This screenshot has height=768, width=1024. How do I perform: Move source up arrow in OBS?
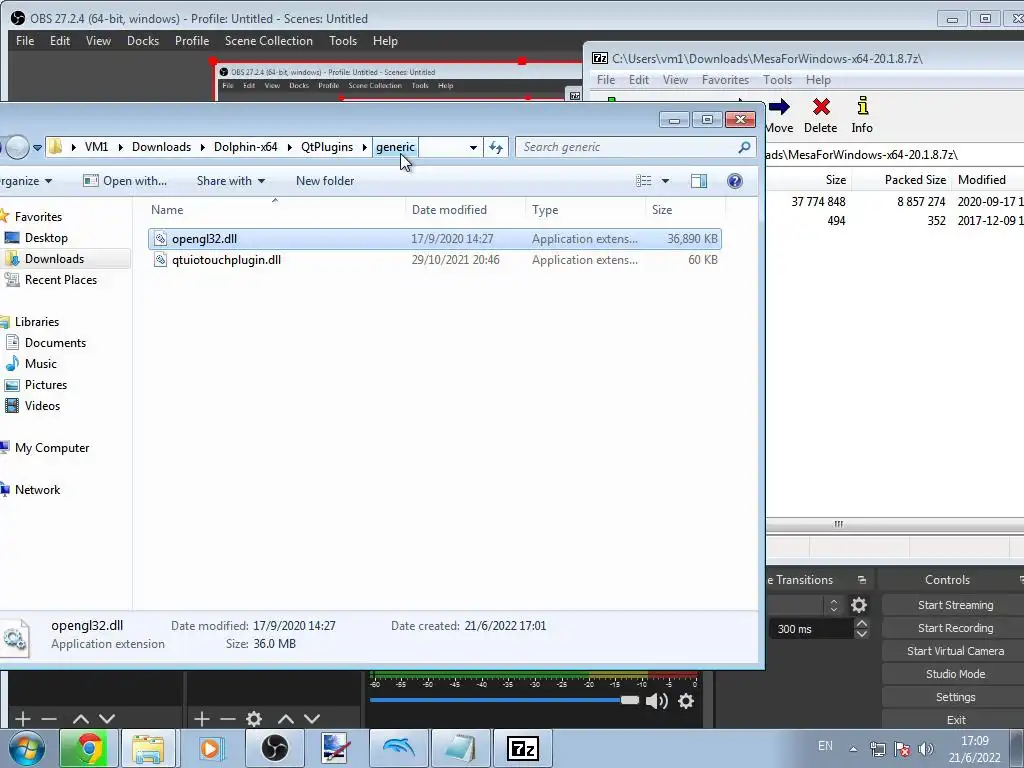click(x=286, y=719)
